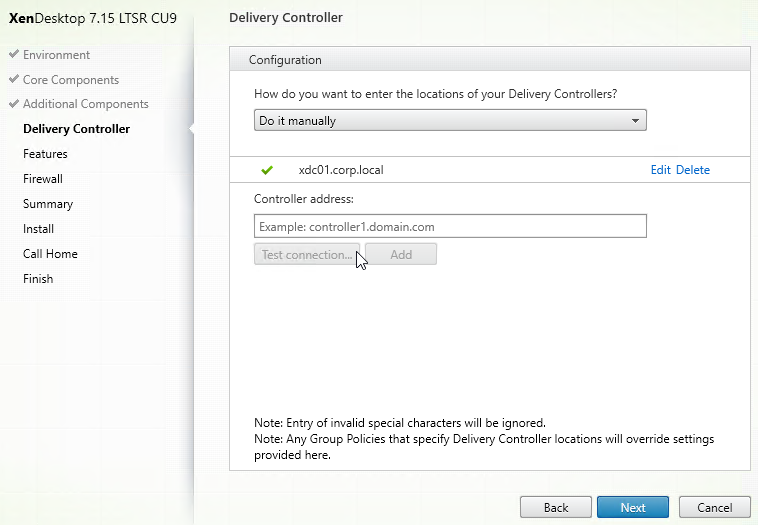Image resolution: width=758 pixels, height=525 pixels.
Task: Click the XenDesktop 7.15 LTSR CU9 title
Action: (93, 18)
